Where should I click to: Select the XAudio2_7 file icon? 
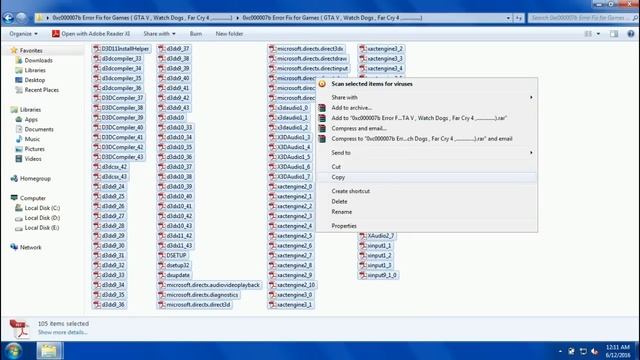(362, 236)
